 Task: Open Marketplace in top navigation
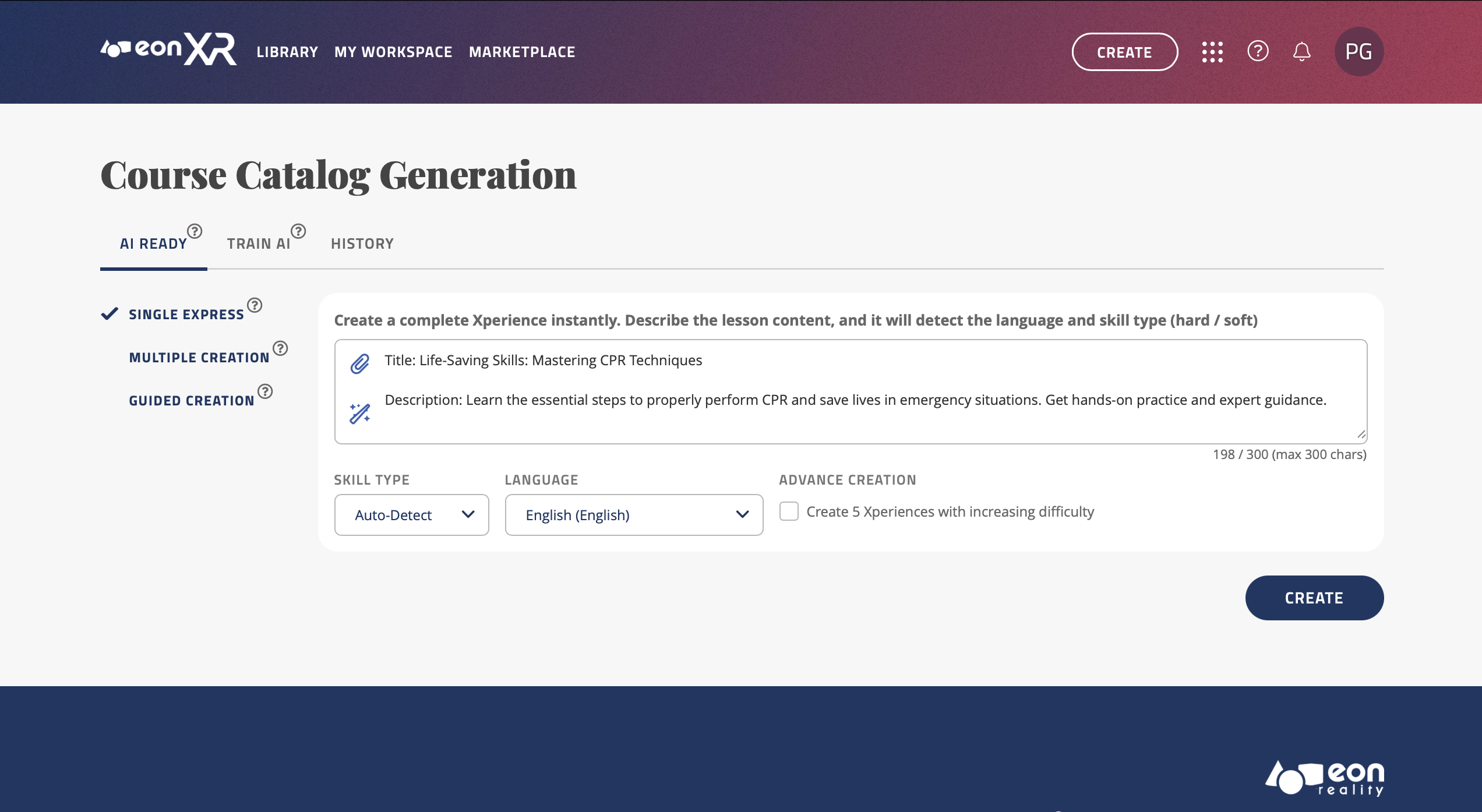pos(522,52)
